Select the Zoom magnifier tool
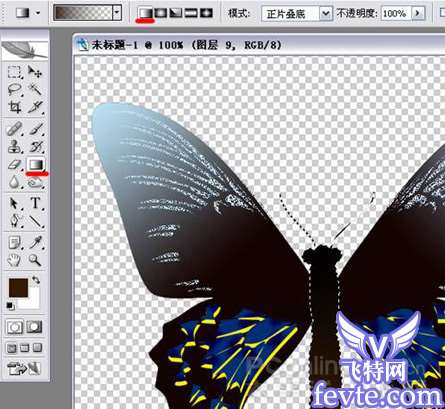The width and height of the screenshot is (445, 409). [35, 260]
